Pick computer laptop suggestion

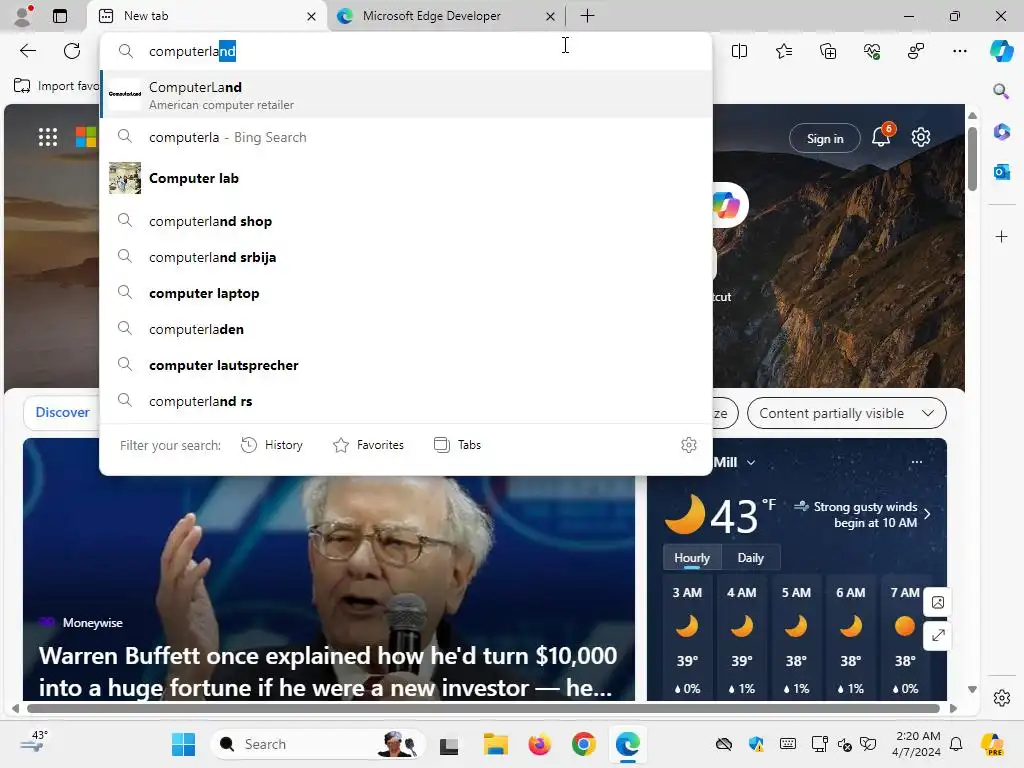click(x=406, y=293)
